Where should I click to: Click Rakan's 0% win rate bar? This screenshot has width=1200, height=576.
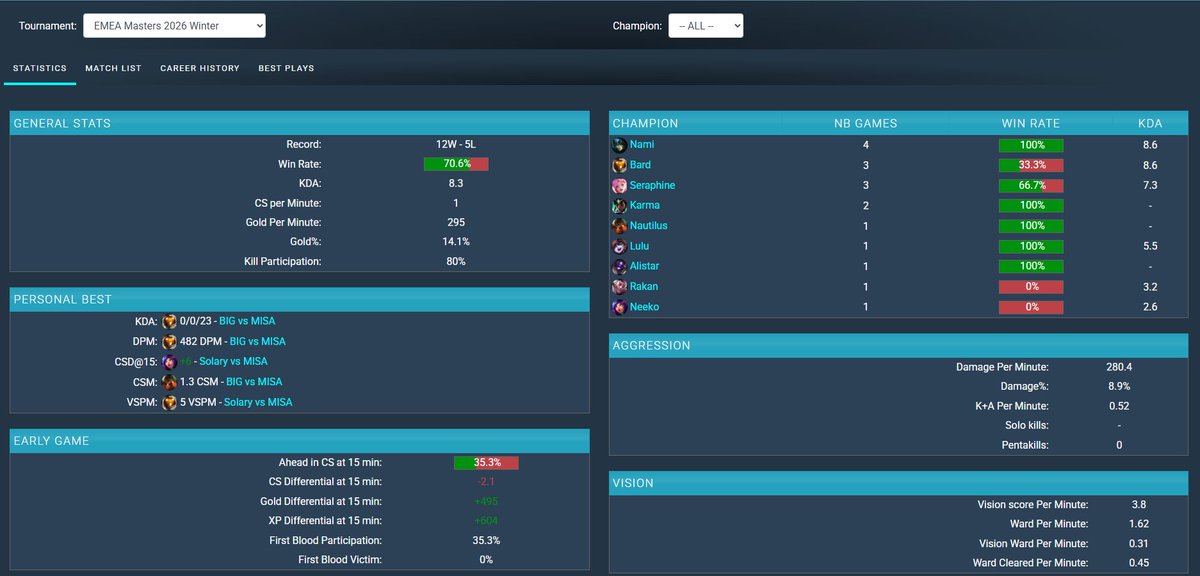pos(1031,286)
